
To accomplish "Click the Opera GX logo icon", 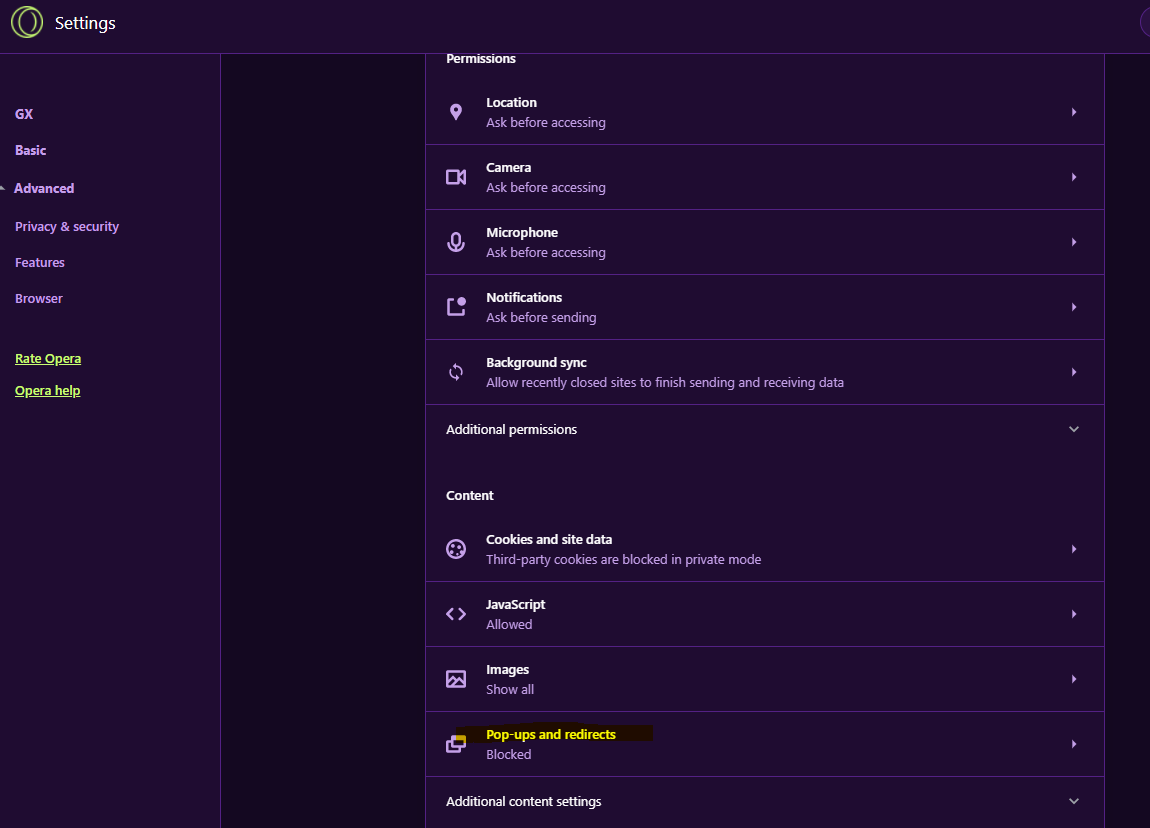I will pos(27,22).
